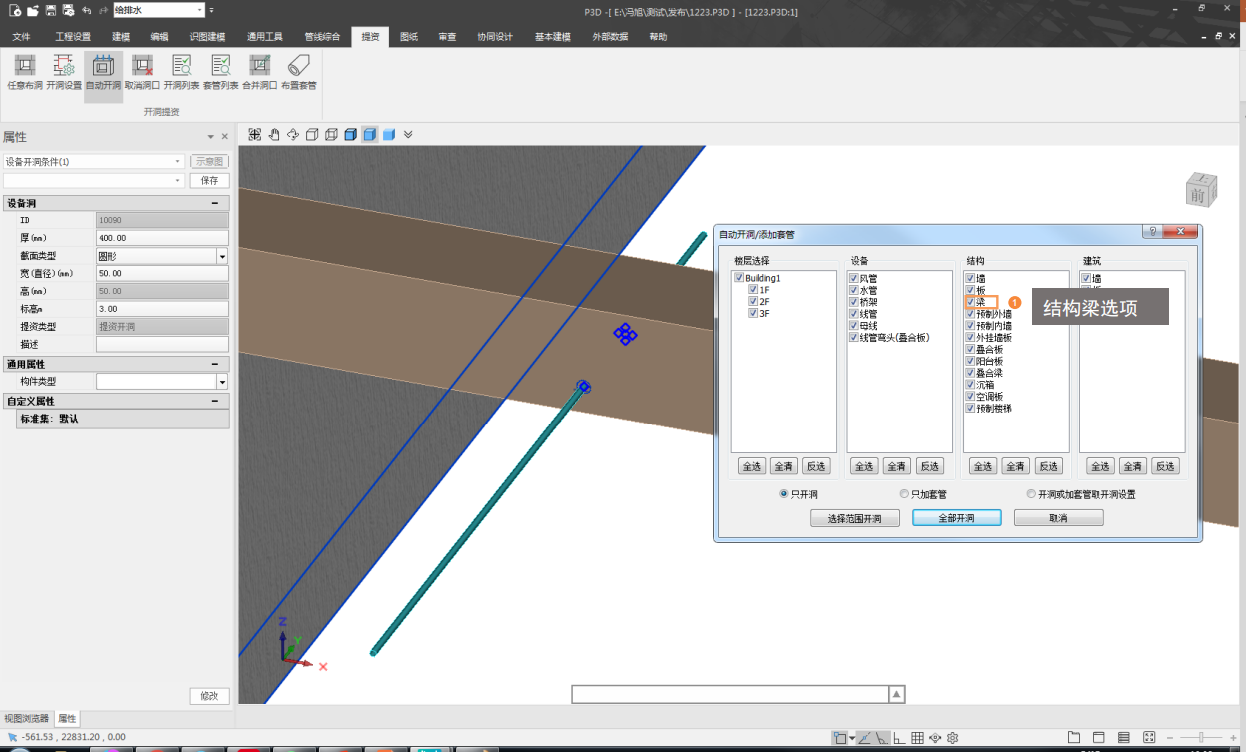Open the 开洞列表 list tool

coord(181,67)
